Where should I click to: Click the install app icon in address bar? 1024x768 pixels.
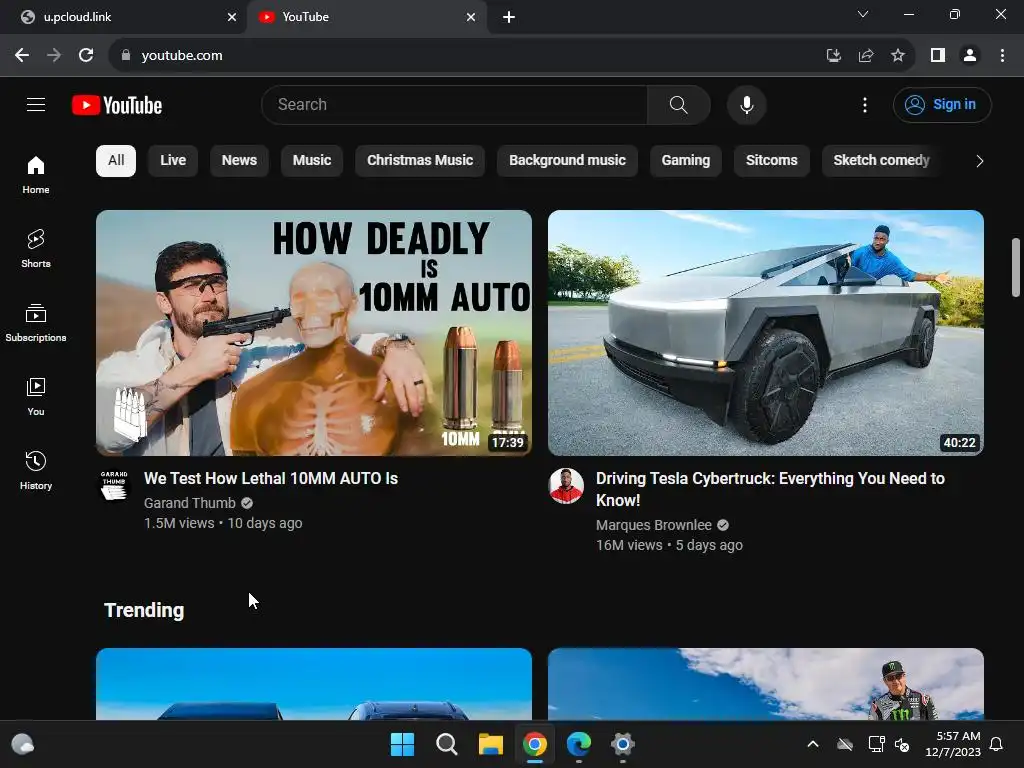[x=833, y=56]
